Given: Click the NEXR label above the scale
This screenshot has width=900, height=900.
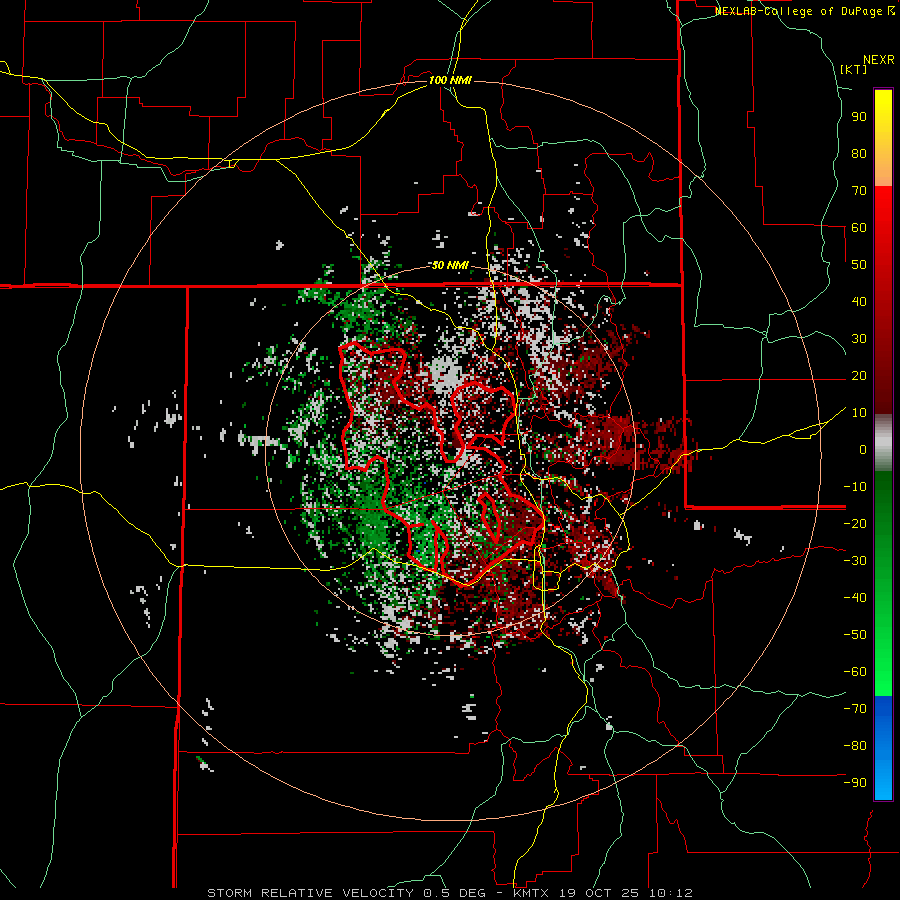Looking at the screenshot, I should click(878, 60).
